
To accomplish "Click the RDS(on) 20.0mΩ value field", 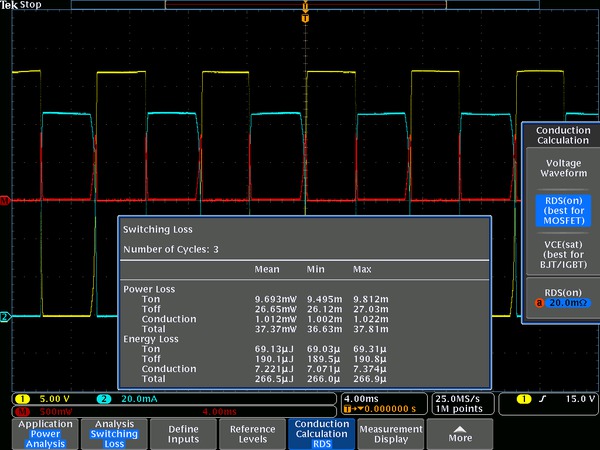I will pos(568,303).
